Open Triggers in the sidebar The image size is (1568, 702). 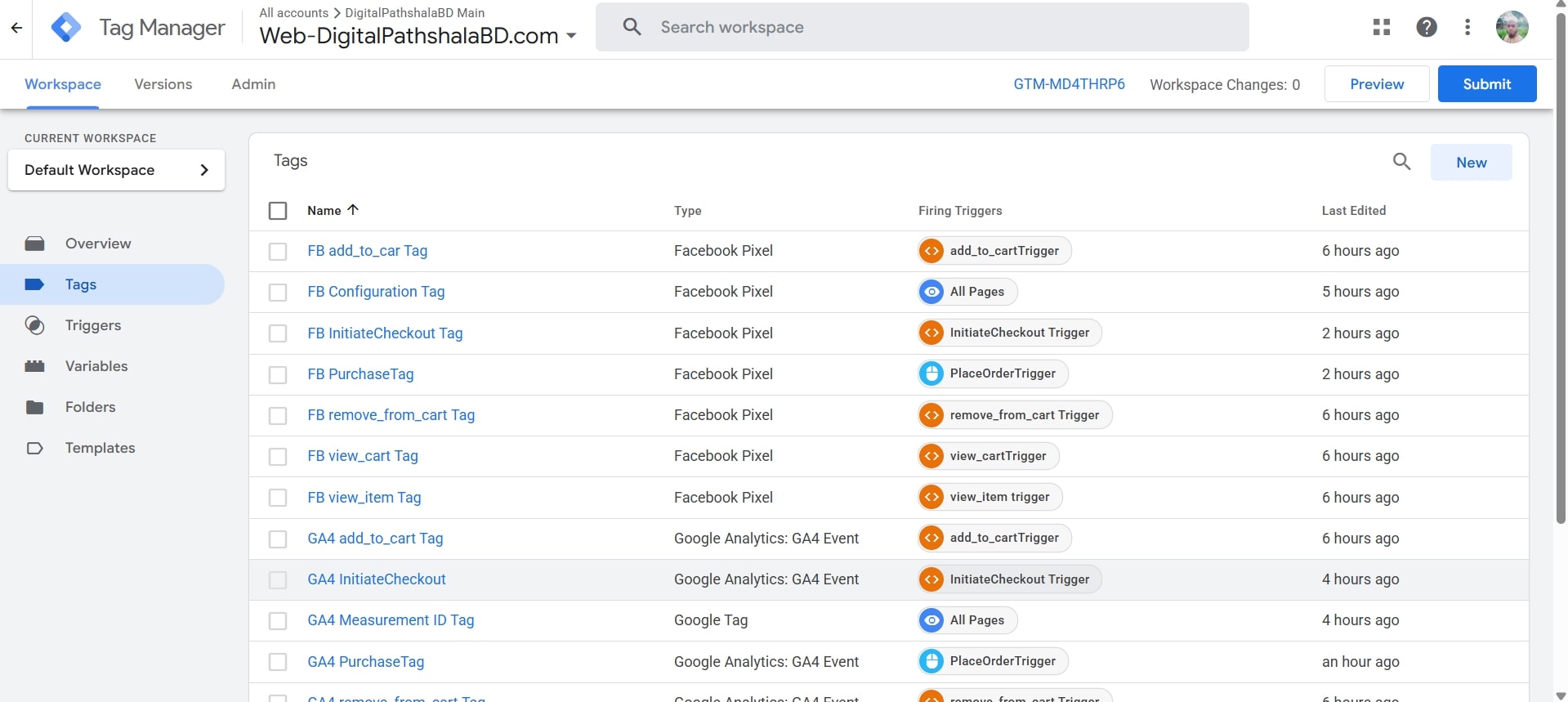[93, 325]
